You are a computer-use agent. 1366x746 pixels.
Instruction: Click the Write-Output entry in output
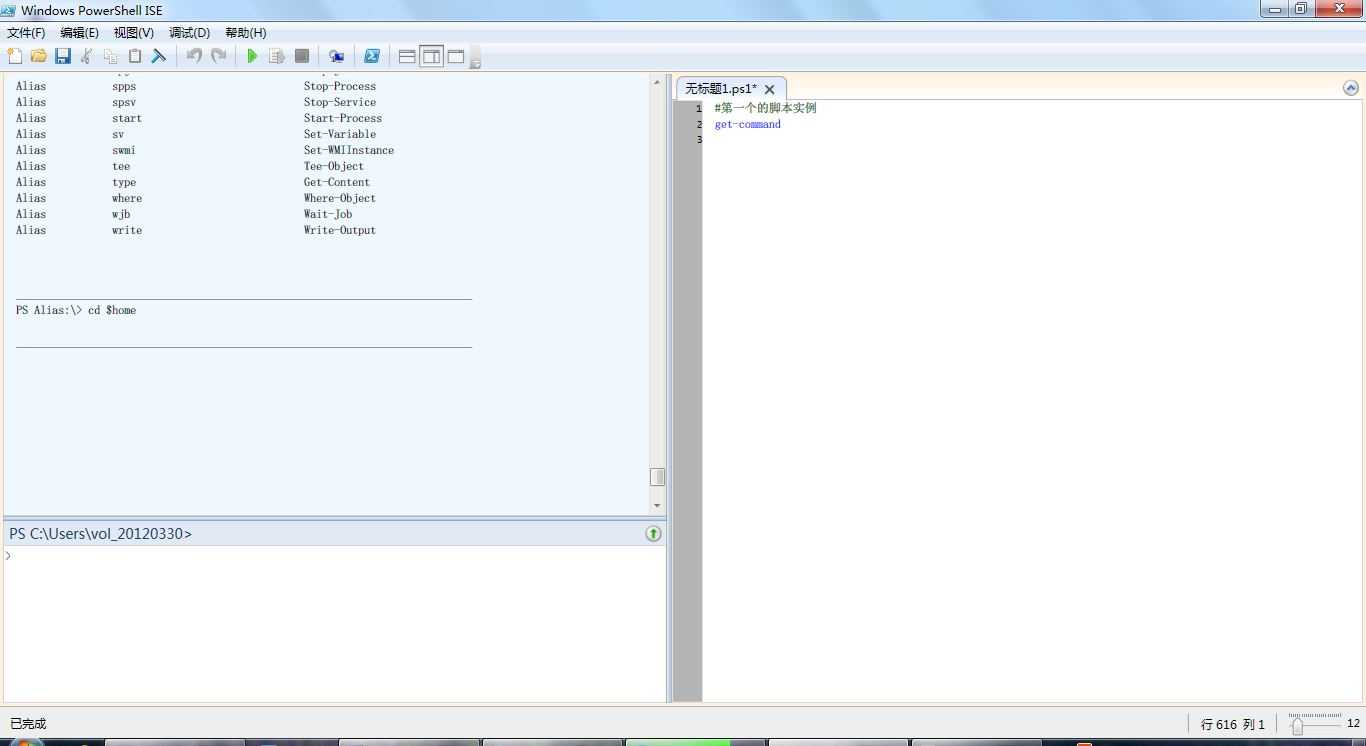(x=340, y=230)
